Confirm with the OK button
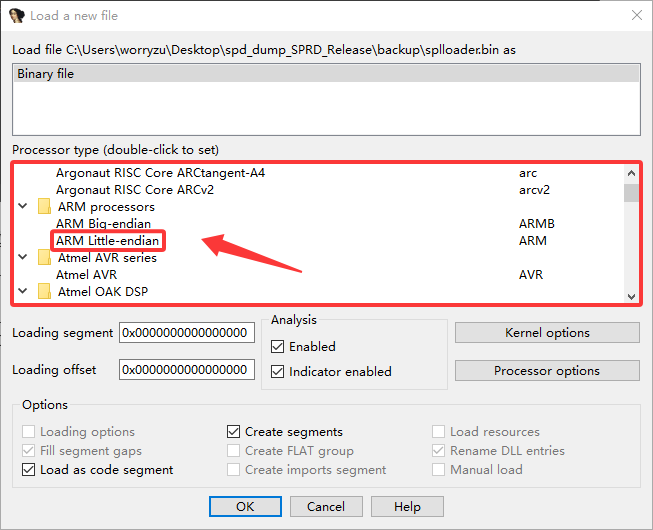 coord(245,506)
